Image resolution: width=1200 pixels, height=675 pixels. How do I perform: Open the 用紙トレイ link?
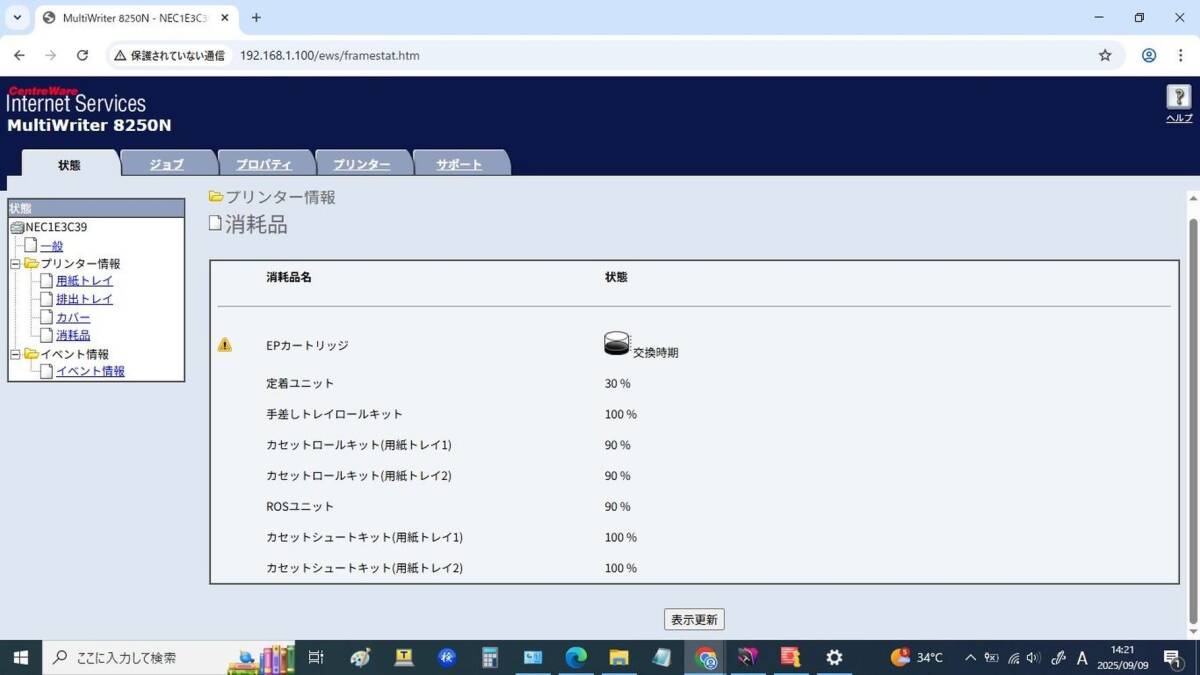[x=85, y=281]
